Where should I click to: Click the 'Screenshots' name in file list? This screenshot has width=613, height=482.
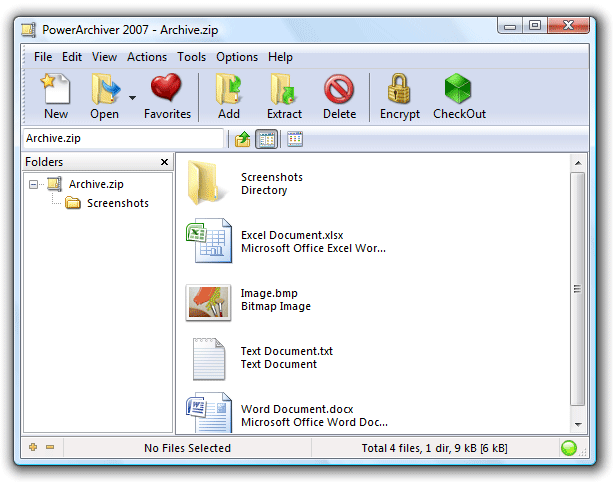[272, 177]
